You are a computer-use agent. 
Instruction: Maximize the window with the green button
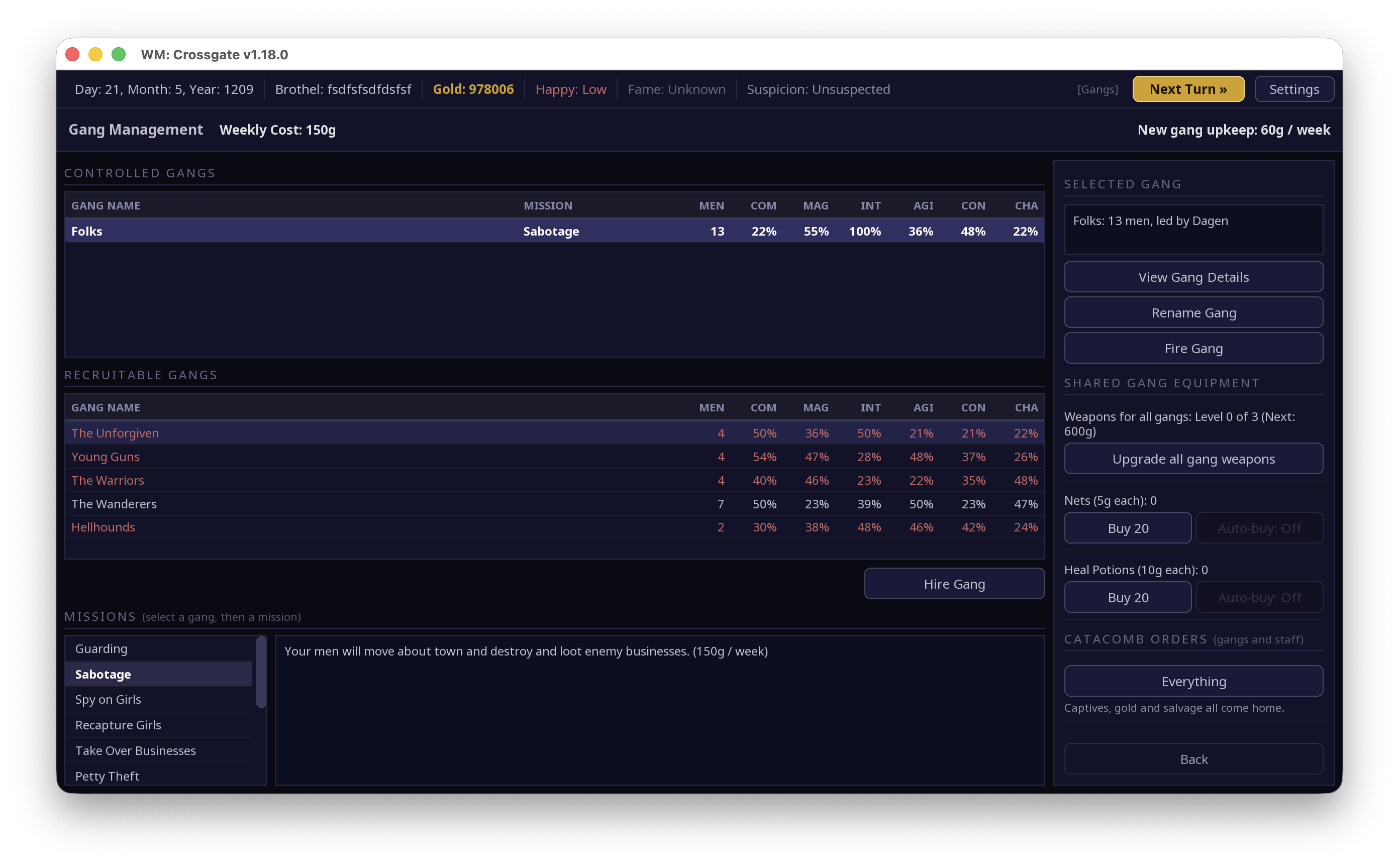coord(118,55)
